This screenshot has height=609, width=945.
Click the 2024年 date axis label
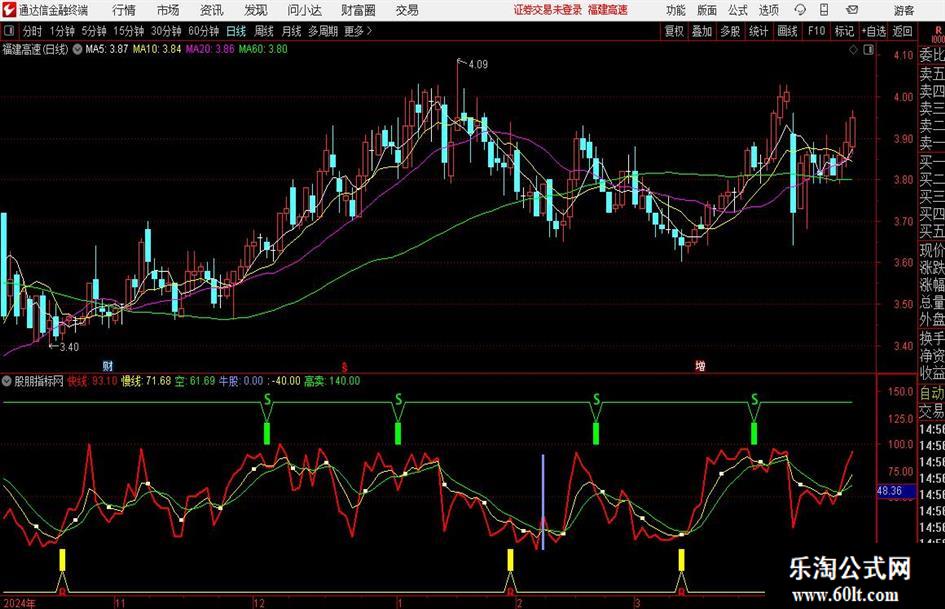pos(19,602)
